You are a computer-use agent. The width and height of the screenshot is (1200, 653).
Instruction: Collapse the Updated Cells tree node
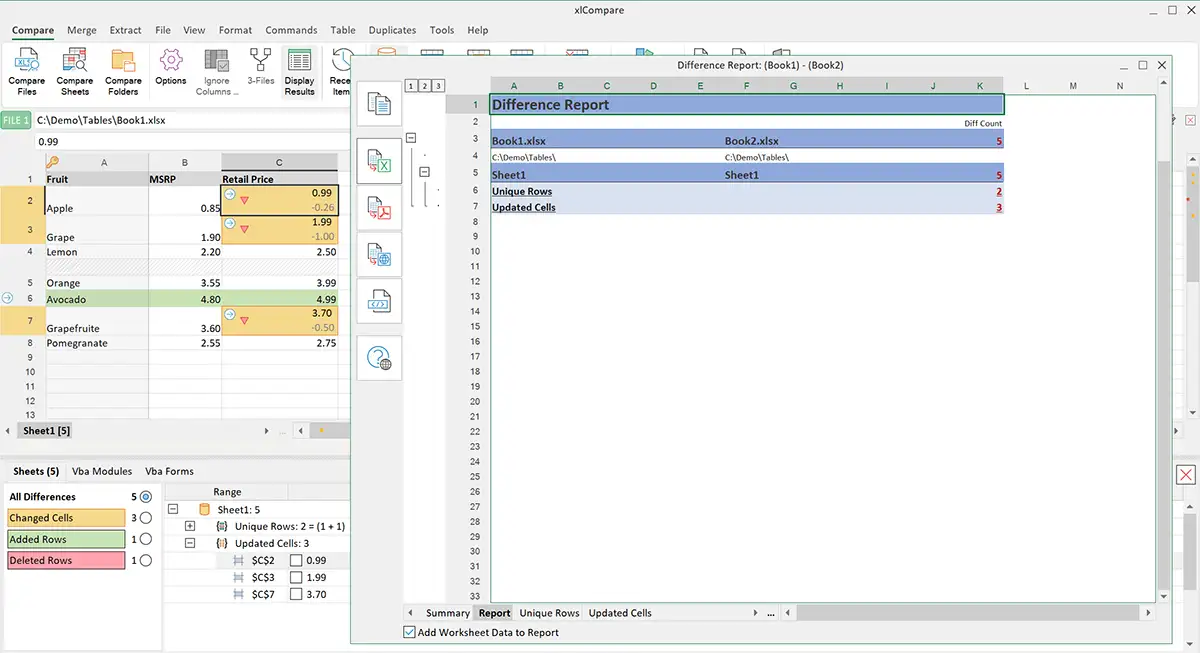coord(190,542)
